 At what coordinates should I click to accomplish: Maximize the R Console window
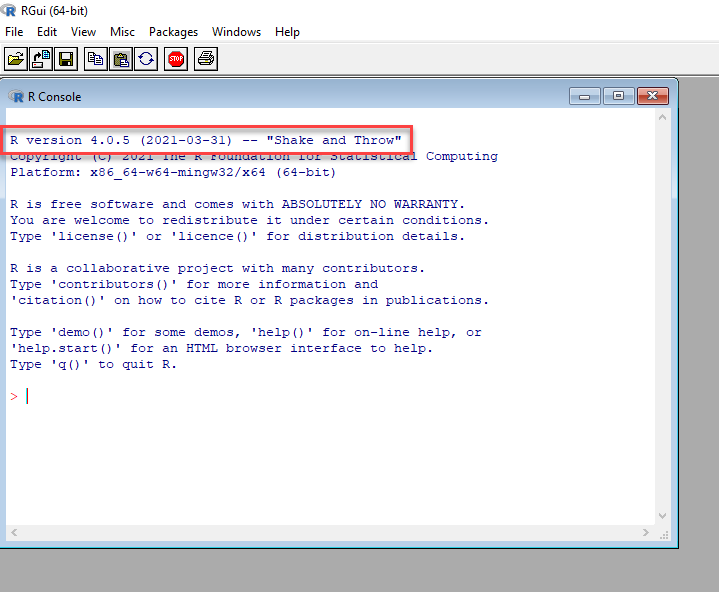pyautogui.click(x=619, y=96)
